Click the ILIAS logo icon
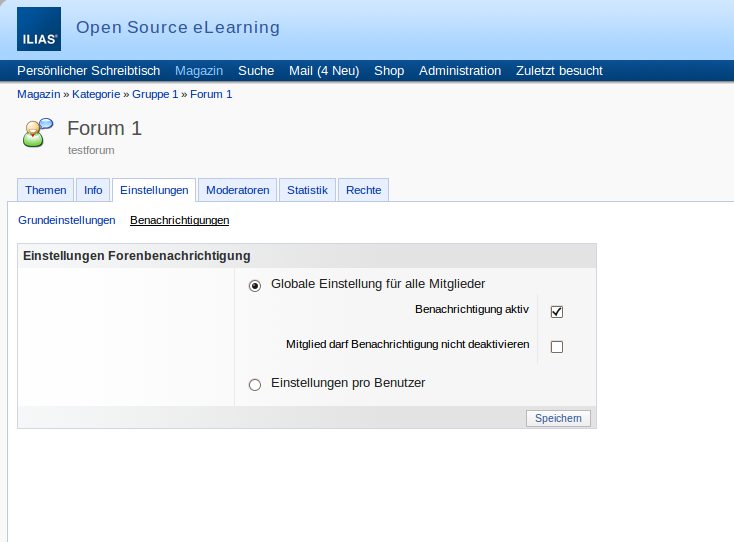The height and width of the screenshot is (542, 734). pyautogui.click(x=39, y=29)
